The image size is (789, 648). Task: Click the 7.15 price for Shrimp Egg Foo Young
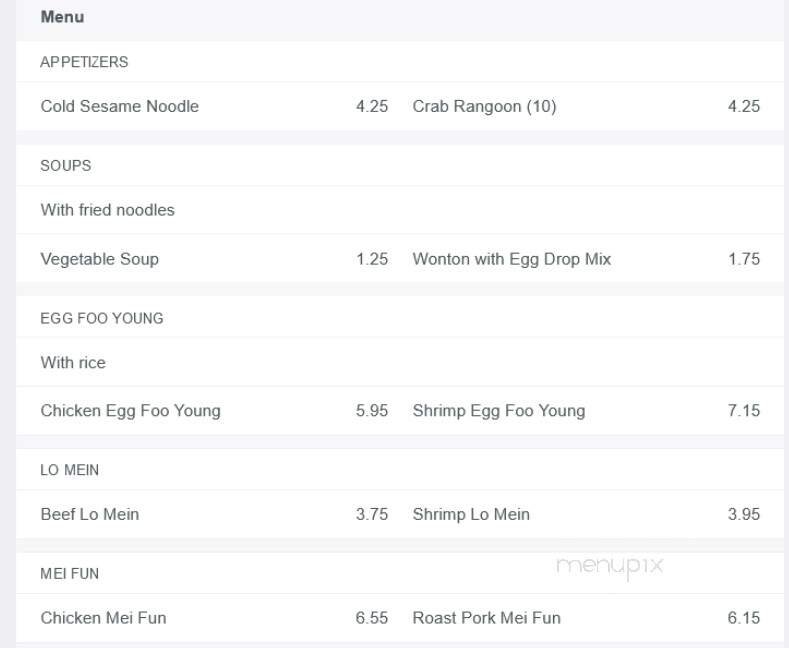(743, 411)
